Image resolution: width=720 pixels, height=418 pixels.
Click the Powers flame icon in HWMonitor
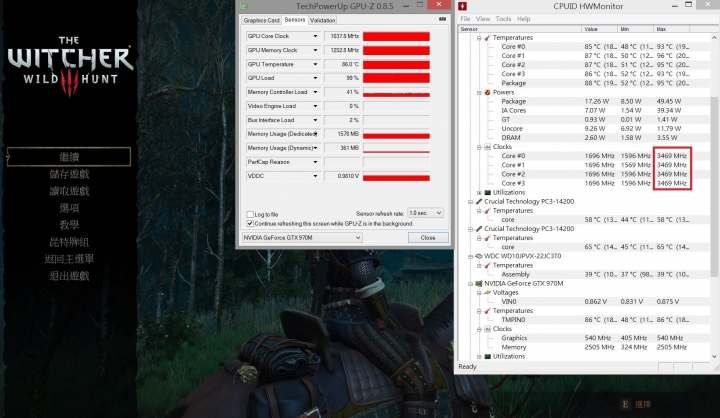click(x=487, y=92)
